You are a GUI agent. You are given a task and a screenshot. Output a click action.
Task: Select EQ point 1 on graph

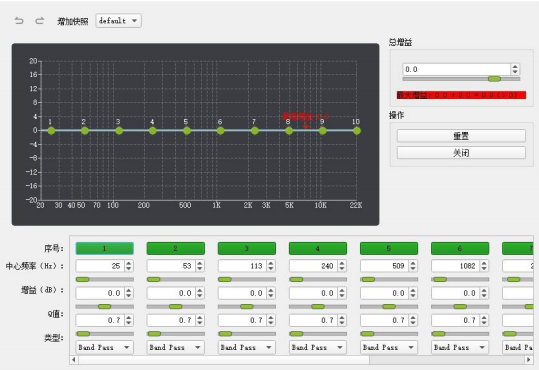click(x=51, y=131)
